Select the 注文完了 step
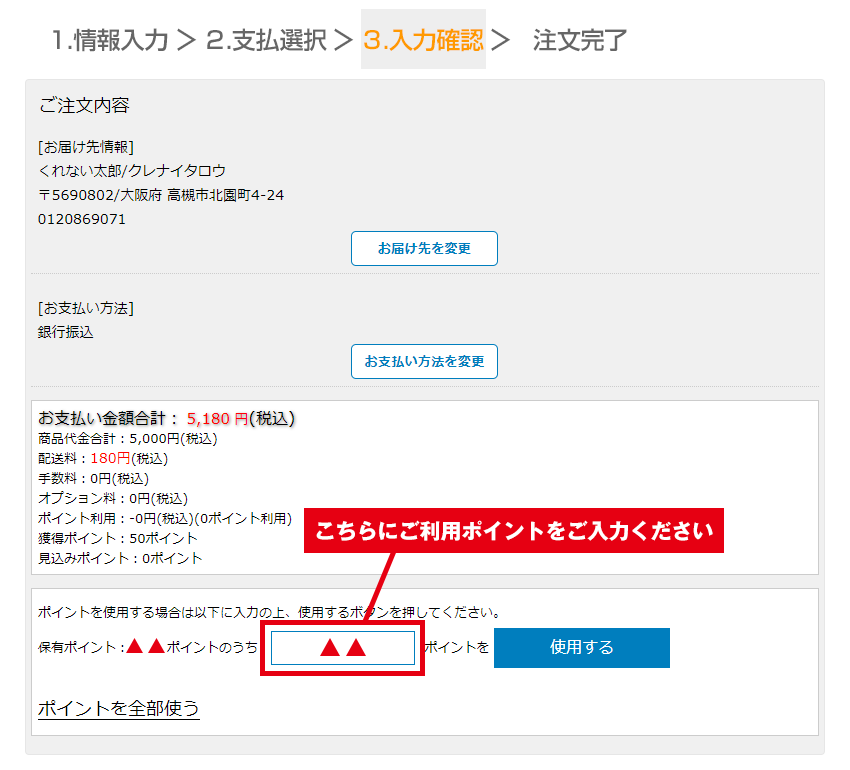 coord(579,40)
